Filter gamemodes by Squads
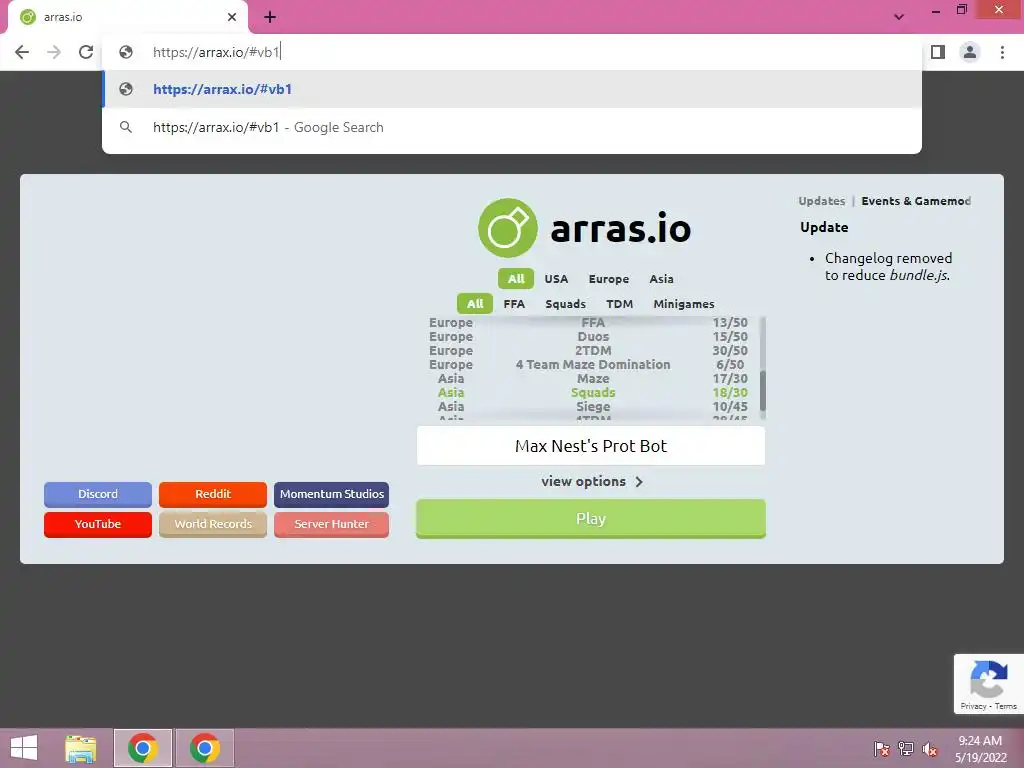Viewport: 1024px width, 768px height. 566,304
